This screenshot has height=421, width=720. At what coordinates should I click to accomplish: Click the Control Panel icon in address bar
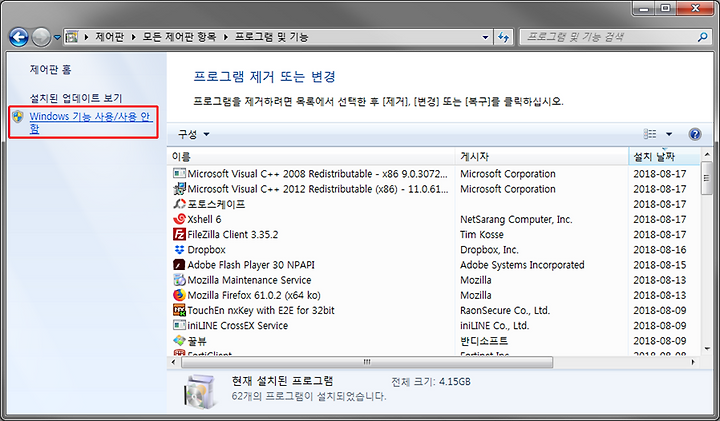(x=72, y=37)
